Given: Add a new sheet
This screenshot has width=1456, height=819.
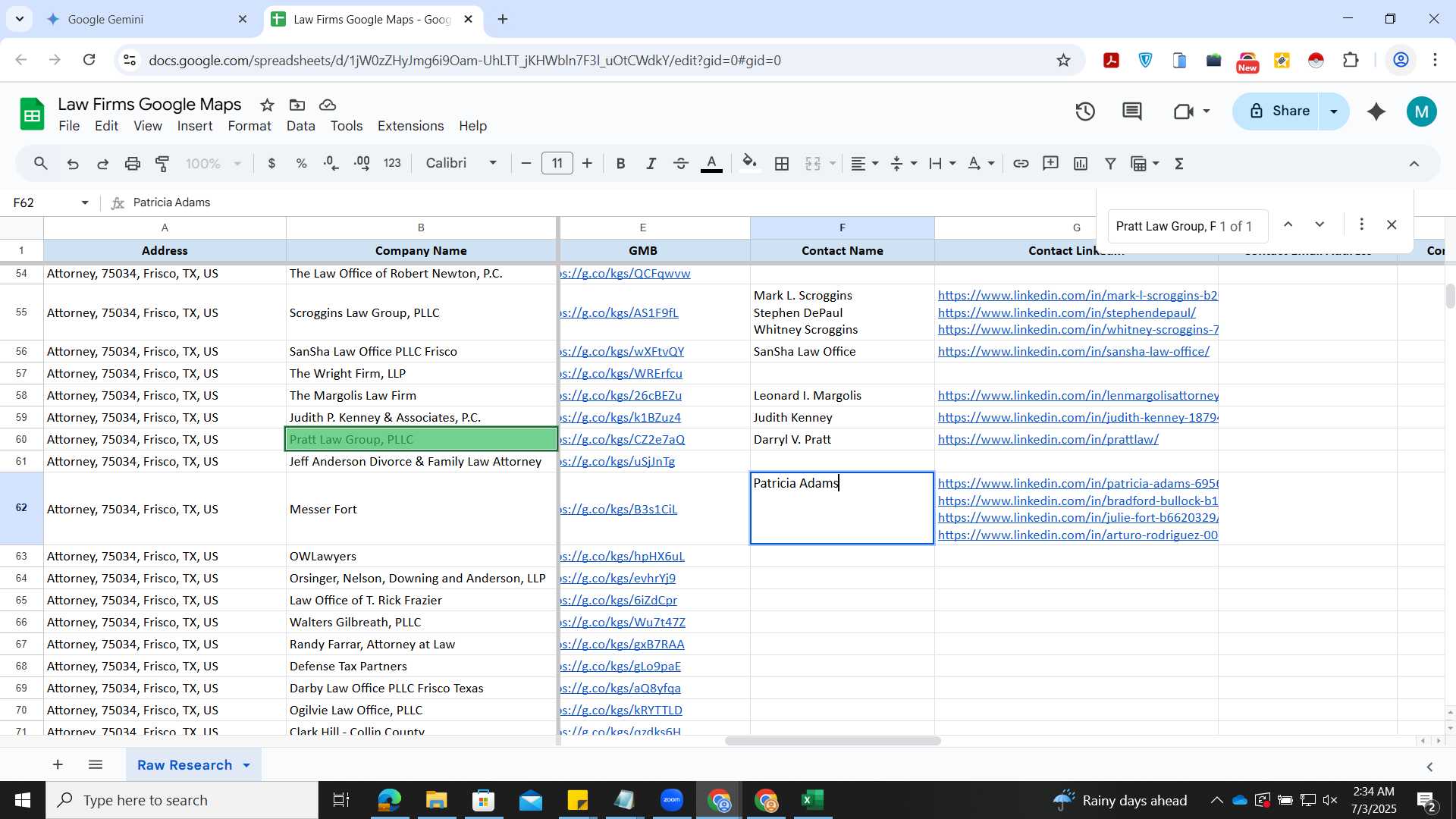Looking at the screenshot, I should [58, 764].
